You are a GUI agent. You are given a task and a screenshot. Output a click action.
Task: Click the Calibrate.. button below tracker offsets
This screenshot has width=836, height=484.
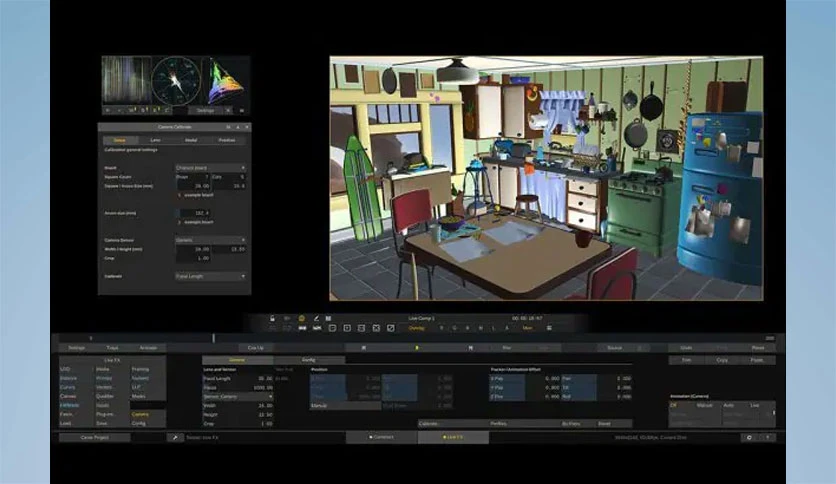pyautogui.click(x=453, y=424)
